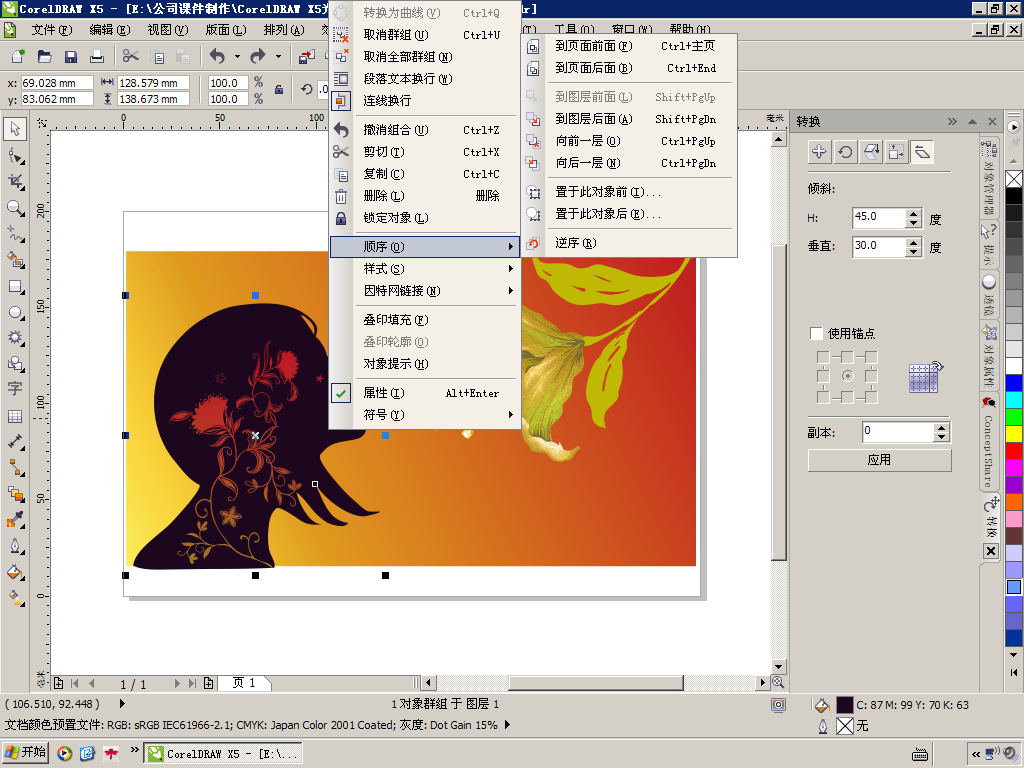Select the top-left anchor point box

(823, 357)
